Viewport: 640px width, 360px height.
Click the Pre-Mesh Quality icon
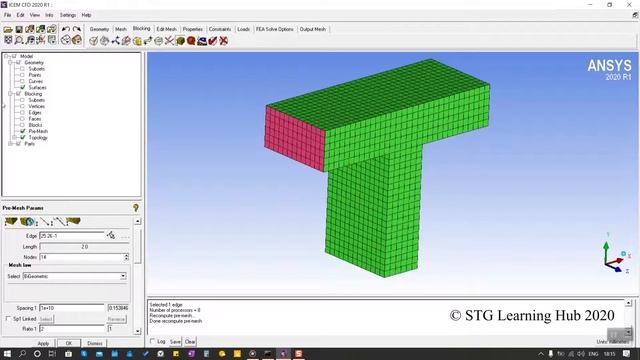tap(191, 41)
